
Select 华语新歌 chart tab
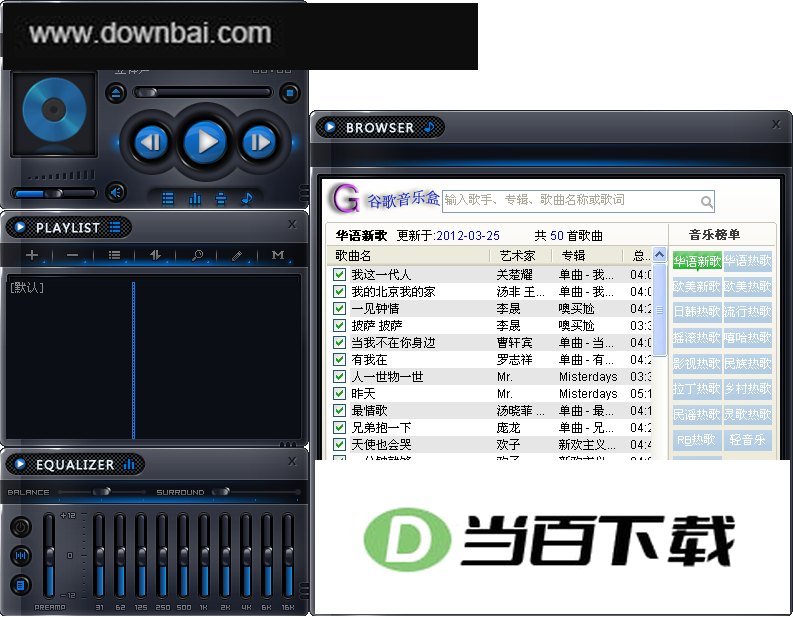pyautogui.click(x=697, y=261)
